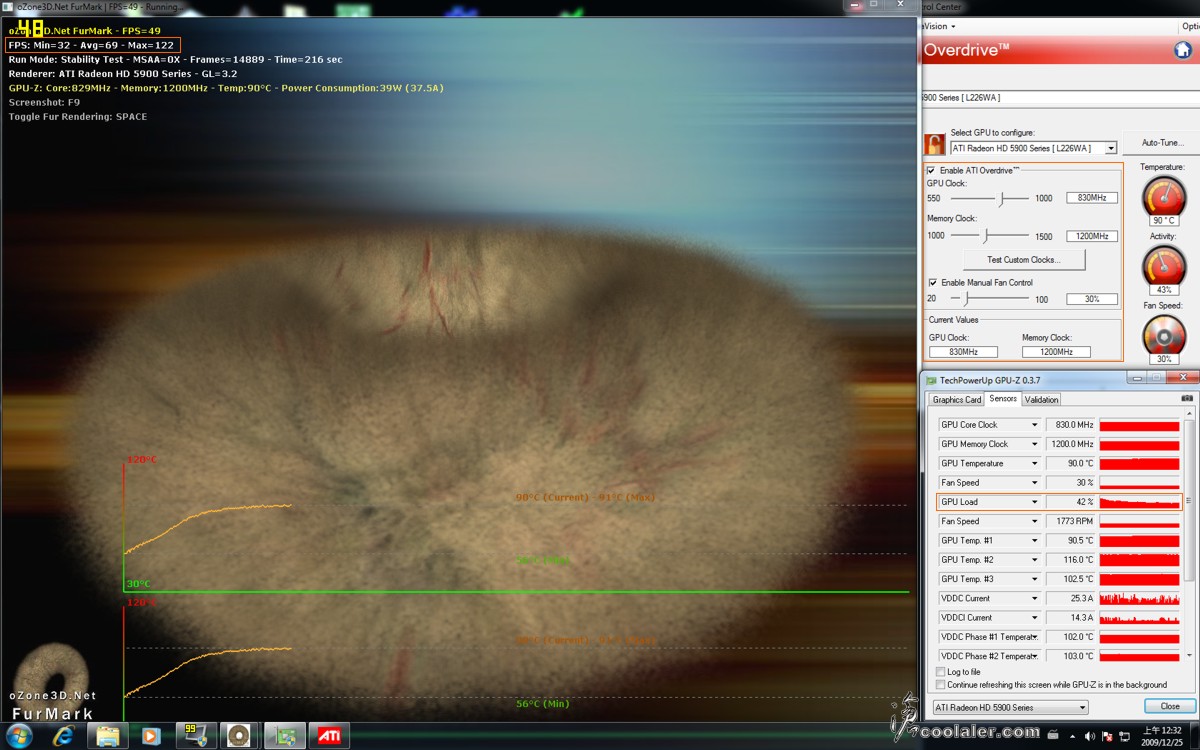Click the VDDCI Current 14.3 A reading
The height and width of the screenshot is (750, 1200).
1071,617
